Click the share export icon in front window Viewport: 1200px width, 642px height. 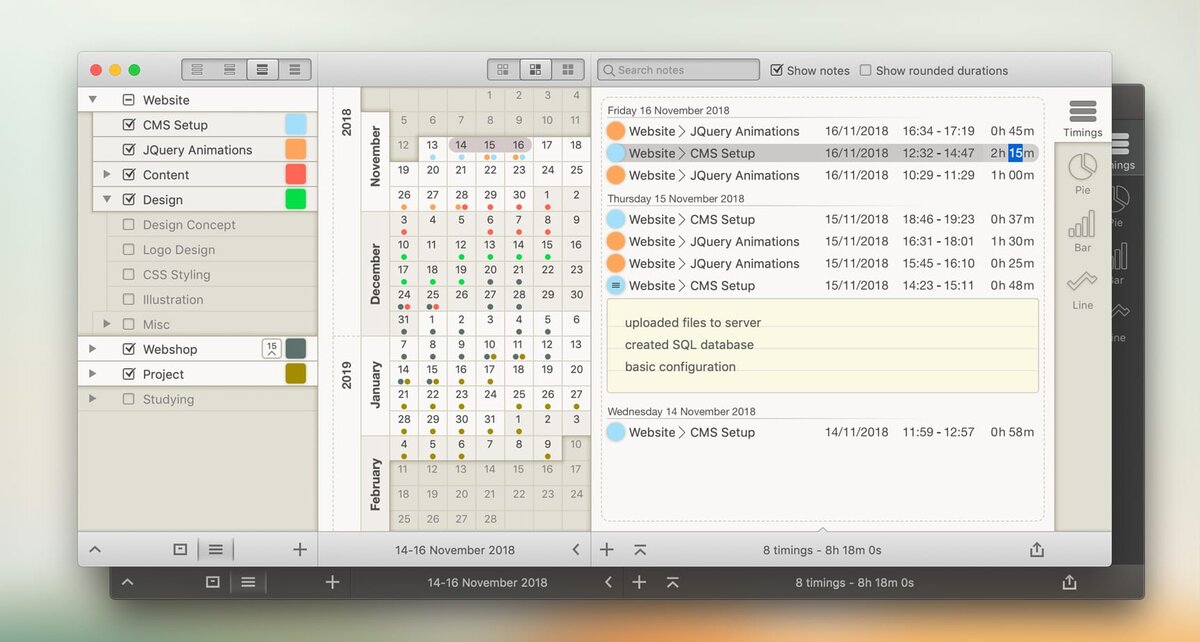tap(1037, 550)
